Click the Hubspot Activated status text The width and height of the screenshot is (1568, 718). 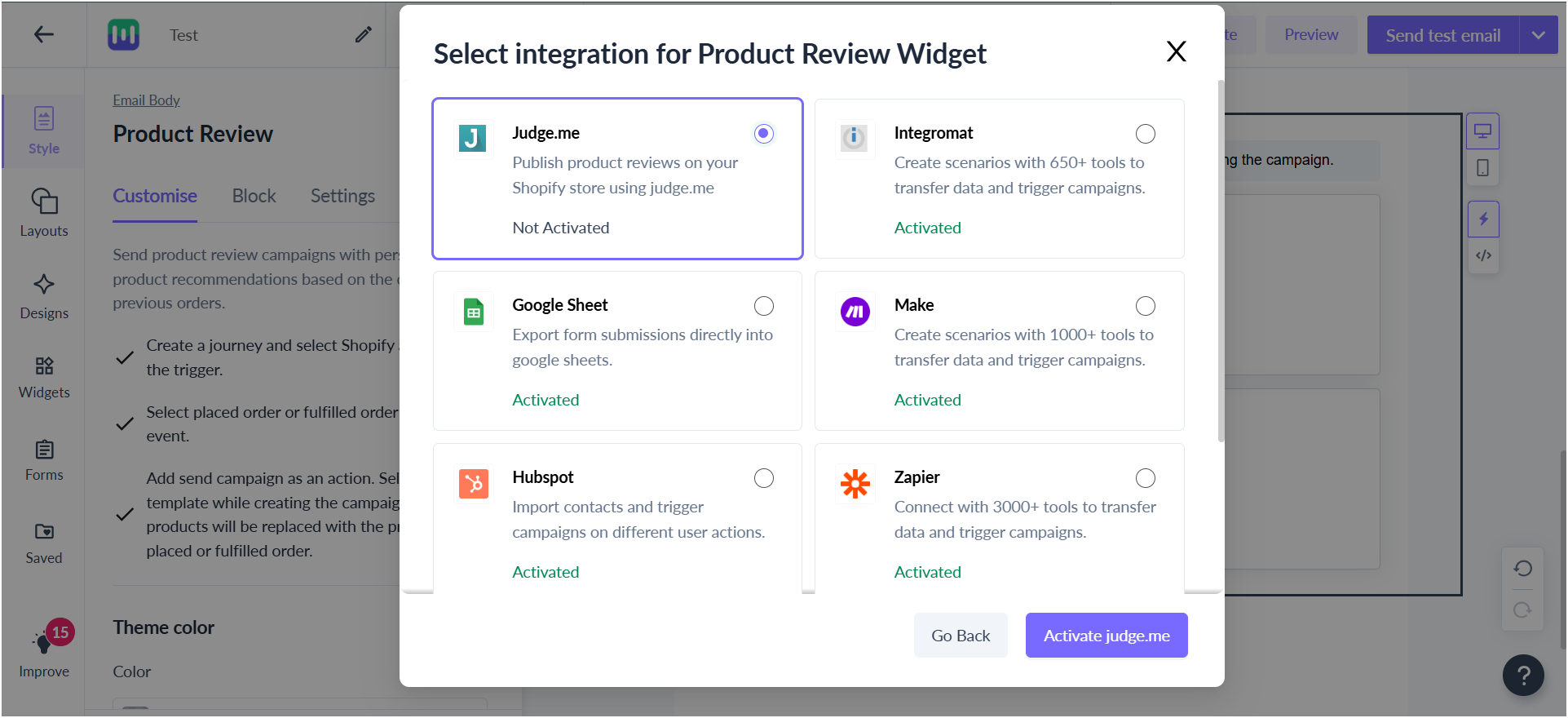click(x=545, y=572)
